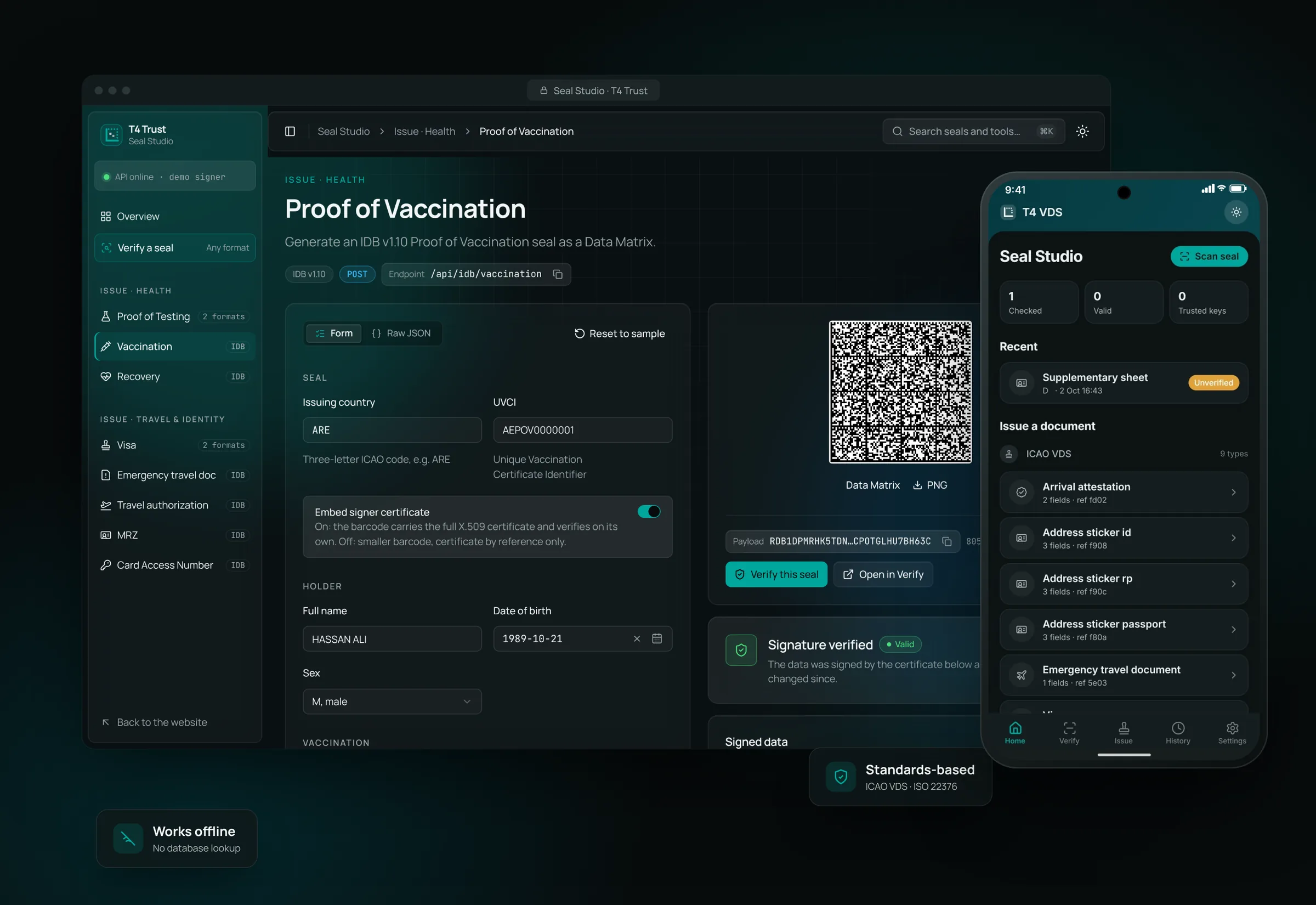Screen dimensions: 1316x905
Task: Toggle Embed signer certificate switch
Action: [x=648, y=512]
